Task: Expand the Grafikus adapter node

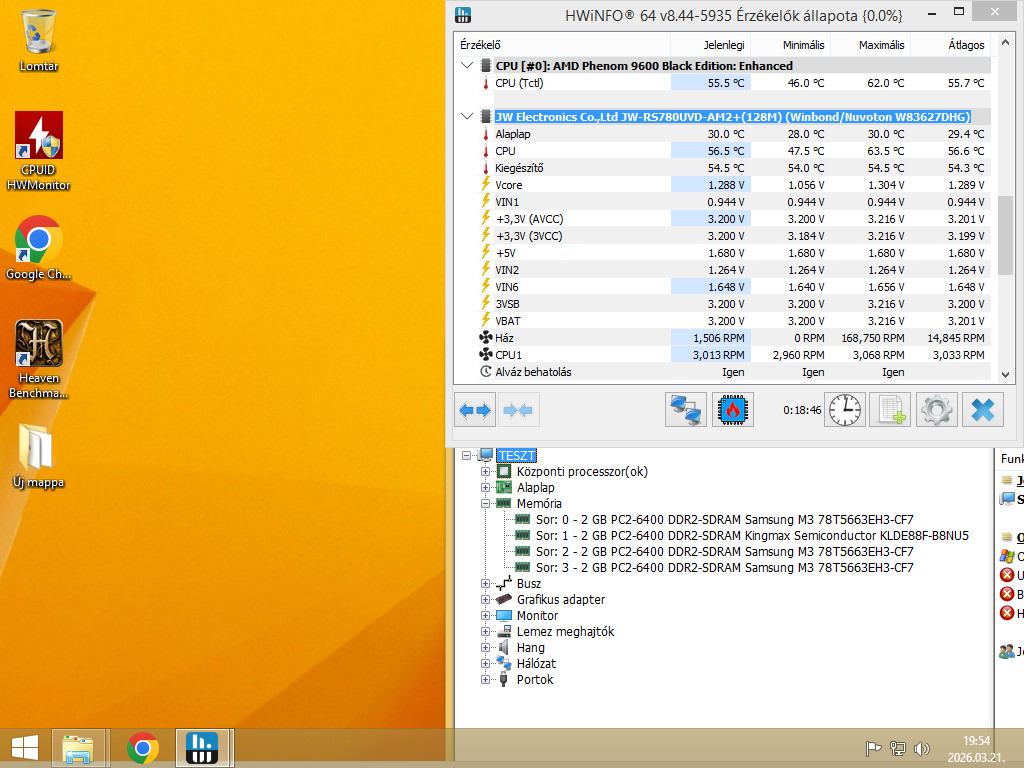Action: pyautogui.click(x=485, y=600)
